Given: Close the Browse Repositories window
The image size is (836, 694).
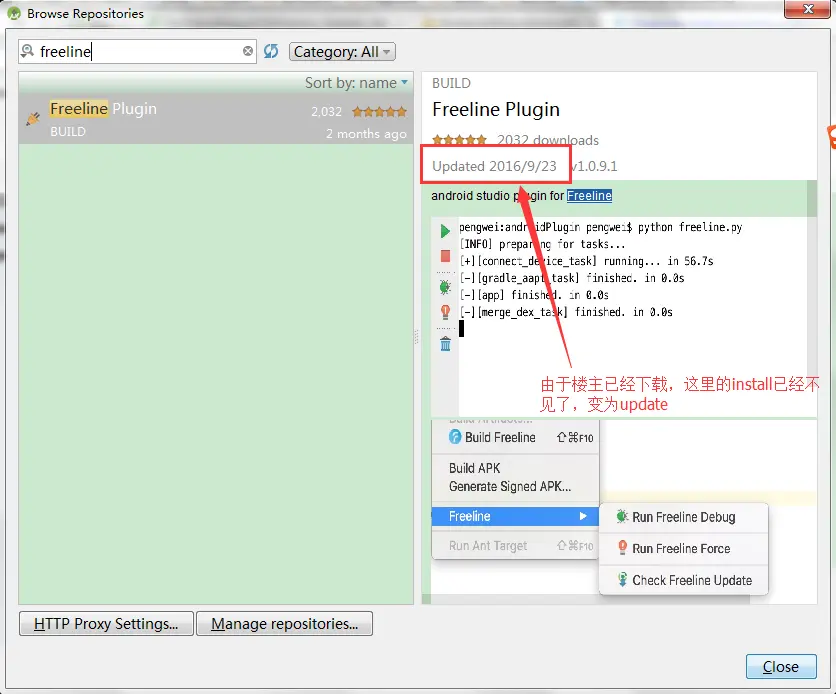Looking at the screenshot, I should [808, 9].
